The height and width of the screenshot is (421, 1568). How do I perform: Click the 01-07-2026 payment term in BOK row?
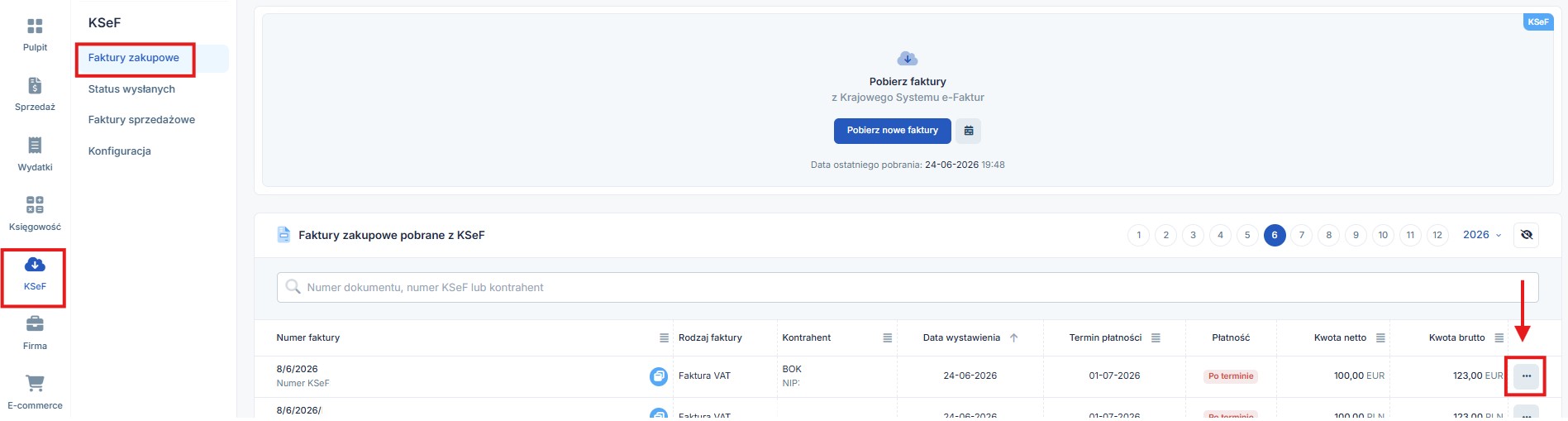pyautogui.click(x=1114, y=376)
